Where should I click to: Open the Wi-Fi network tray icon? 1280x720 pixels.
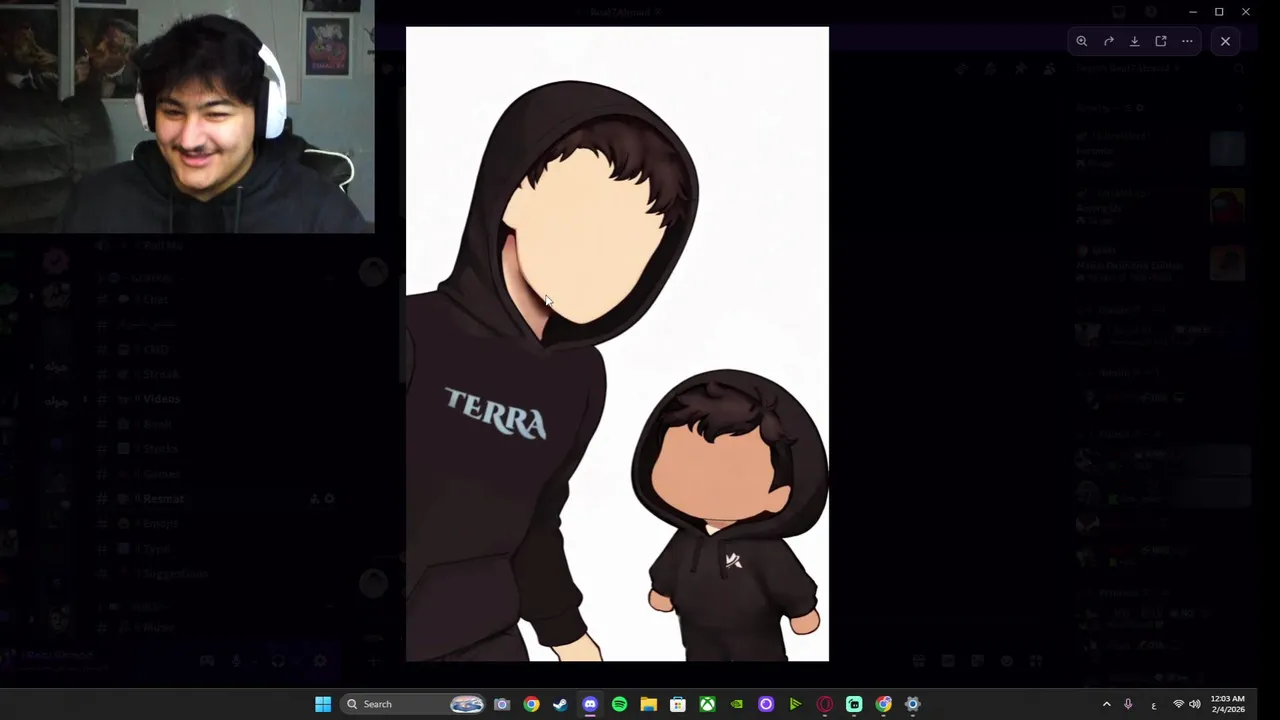(1178, 704)
